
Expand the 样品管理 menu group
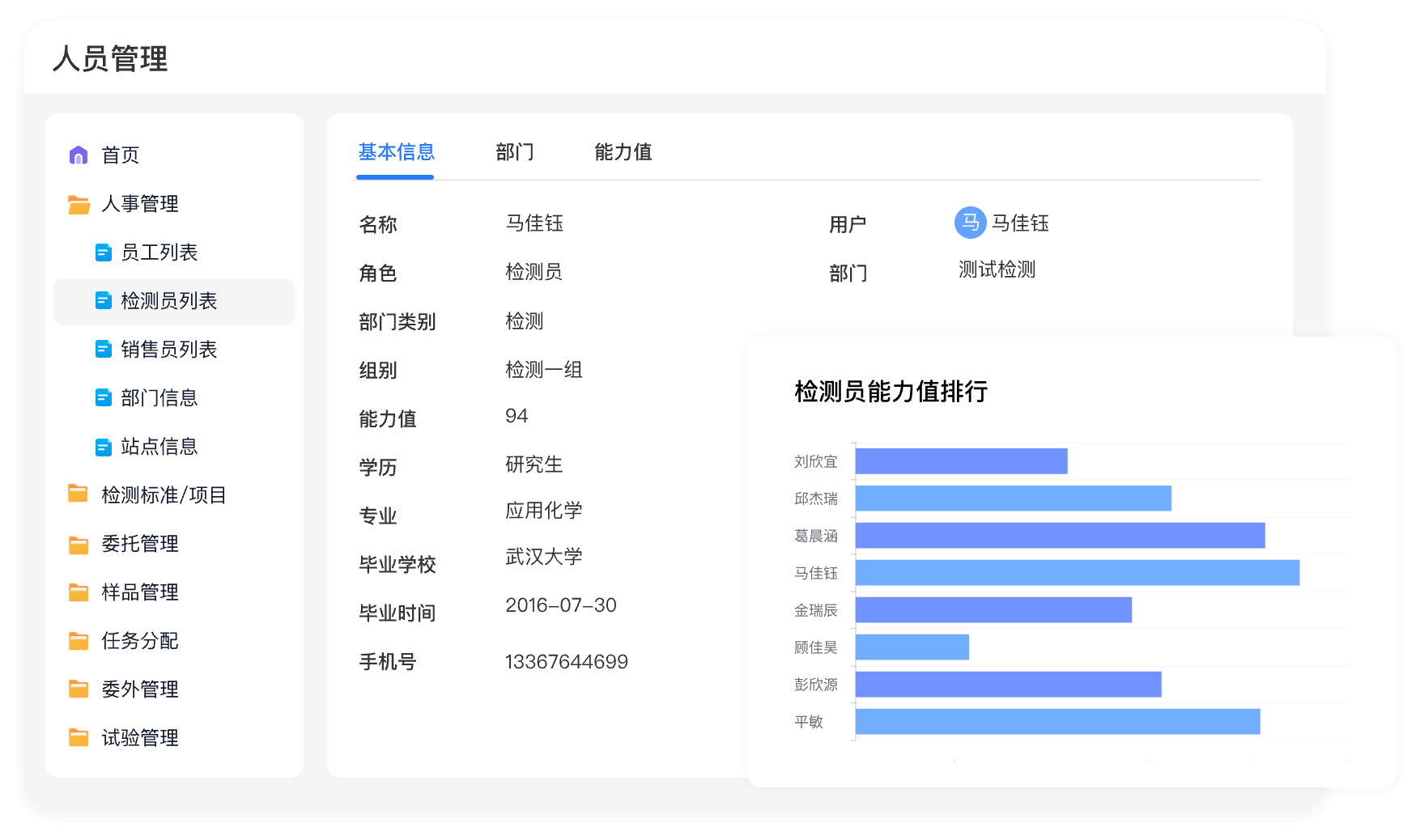139,592
